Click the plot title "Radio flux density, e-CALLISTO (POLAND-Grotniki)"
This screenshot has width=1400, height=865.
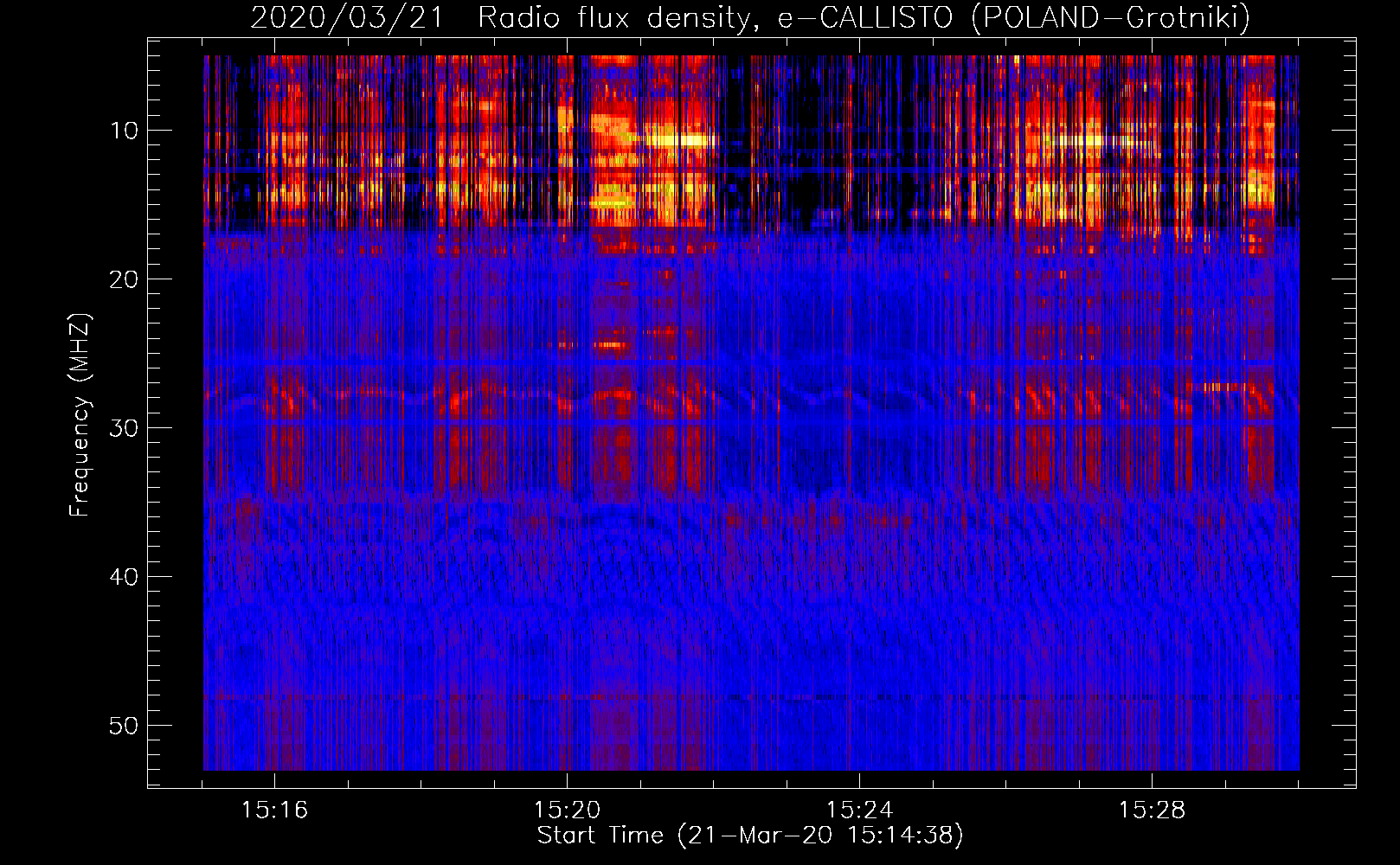point(864,18)
